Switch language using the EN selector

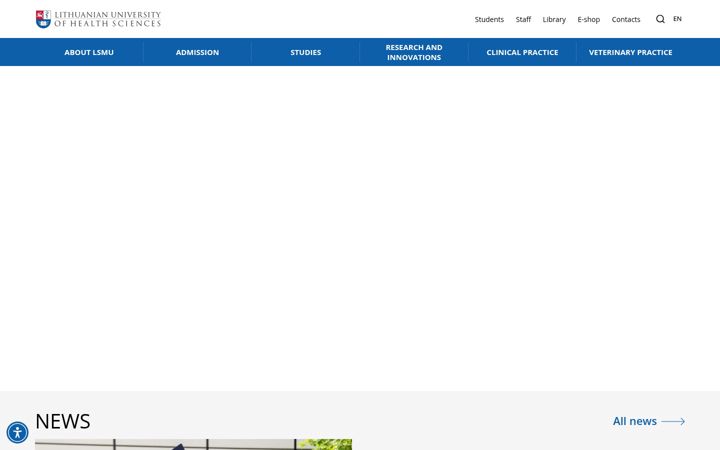(x=677, y=19)
